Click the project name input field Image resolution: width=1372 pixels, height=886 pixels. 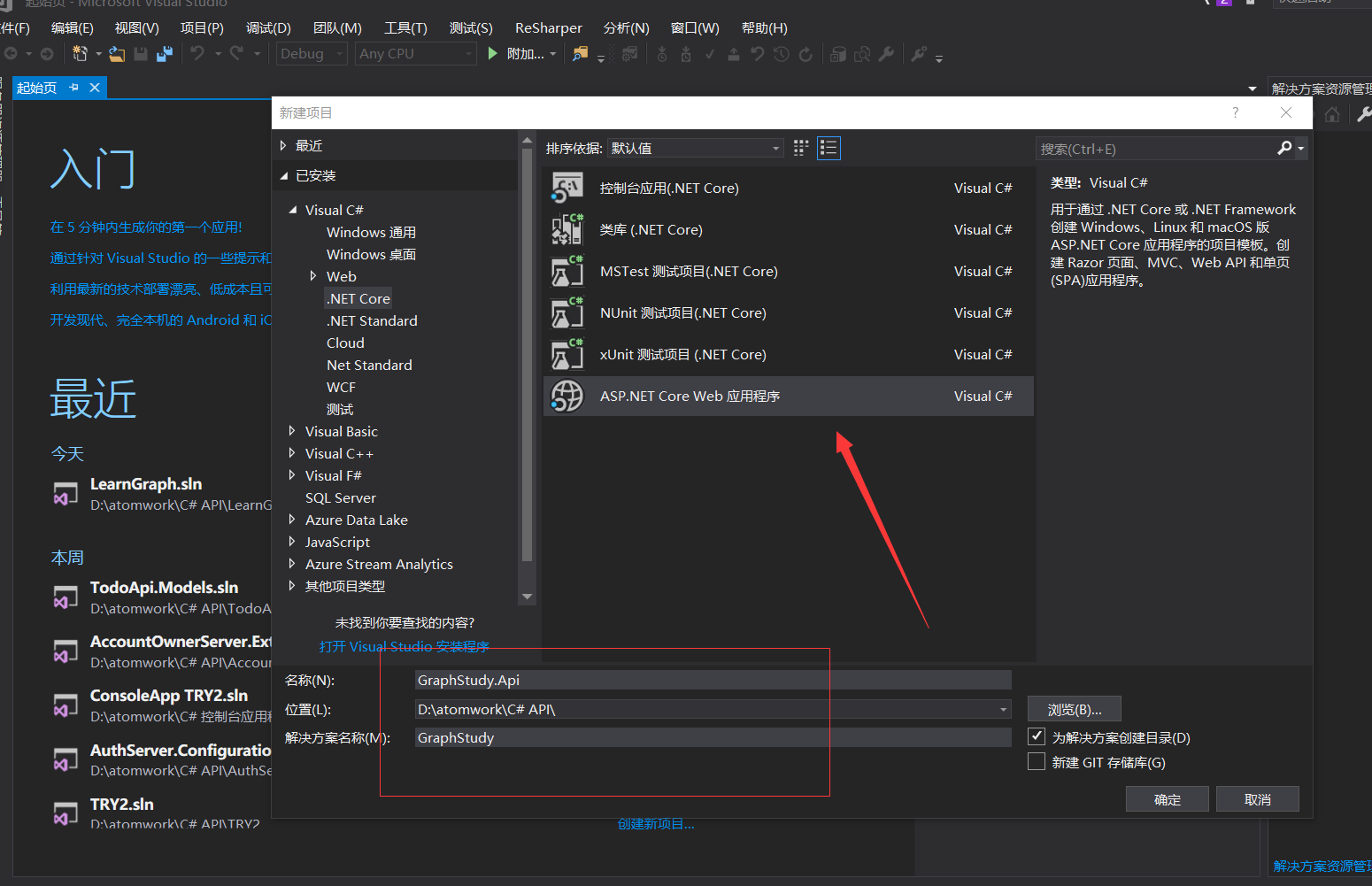pos(713,680)
